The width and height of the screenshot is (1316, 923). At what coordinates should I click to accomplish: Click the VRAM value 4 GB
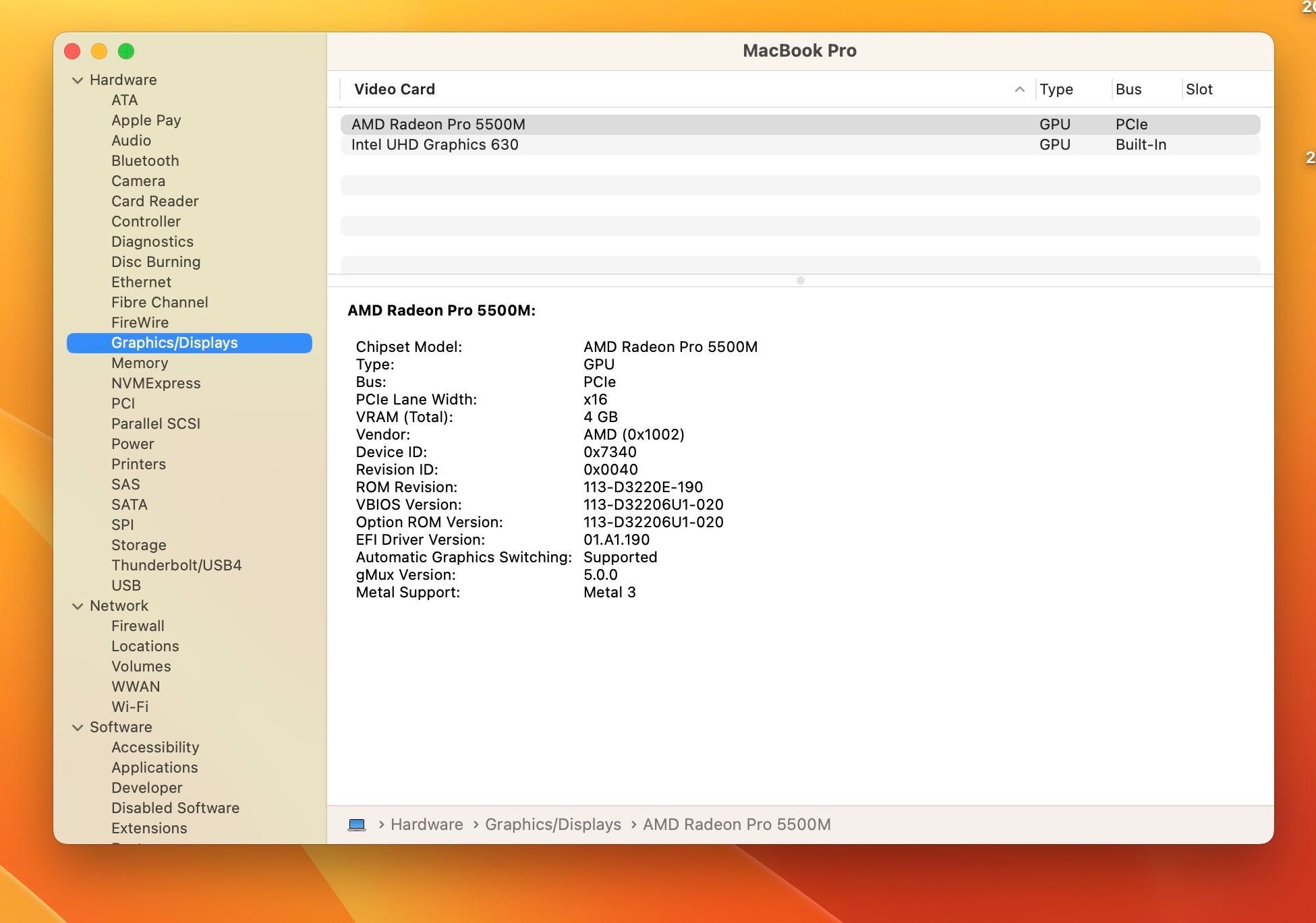600,417
